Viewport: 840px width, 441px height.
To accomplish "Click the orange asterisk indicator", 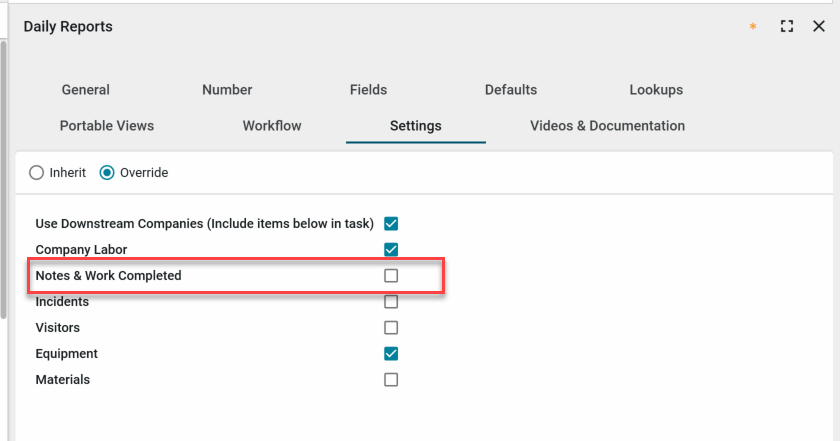I will [x=753, y=27].
